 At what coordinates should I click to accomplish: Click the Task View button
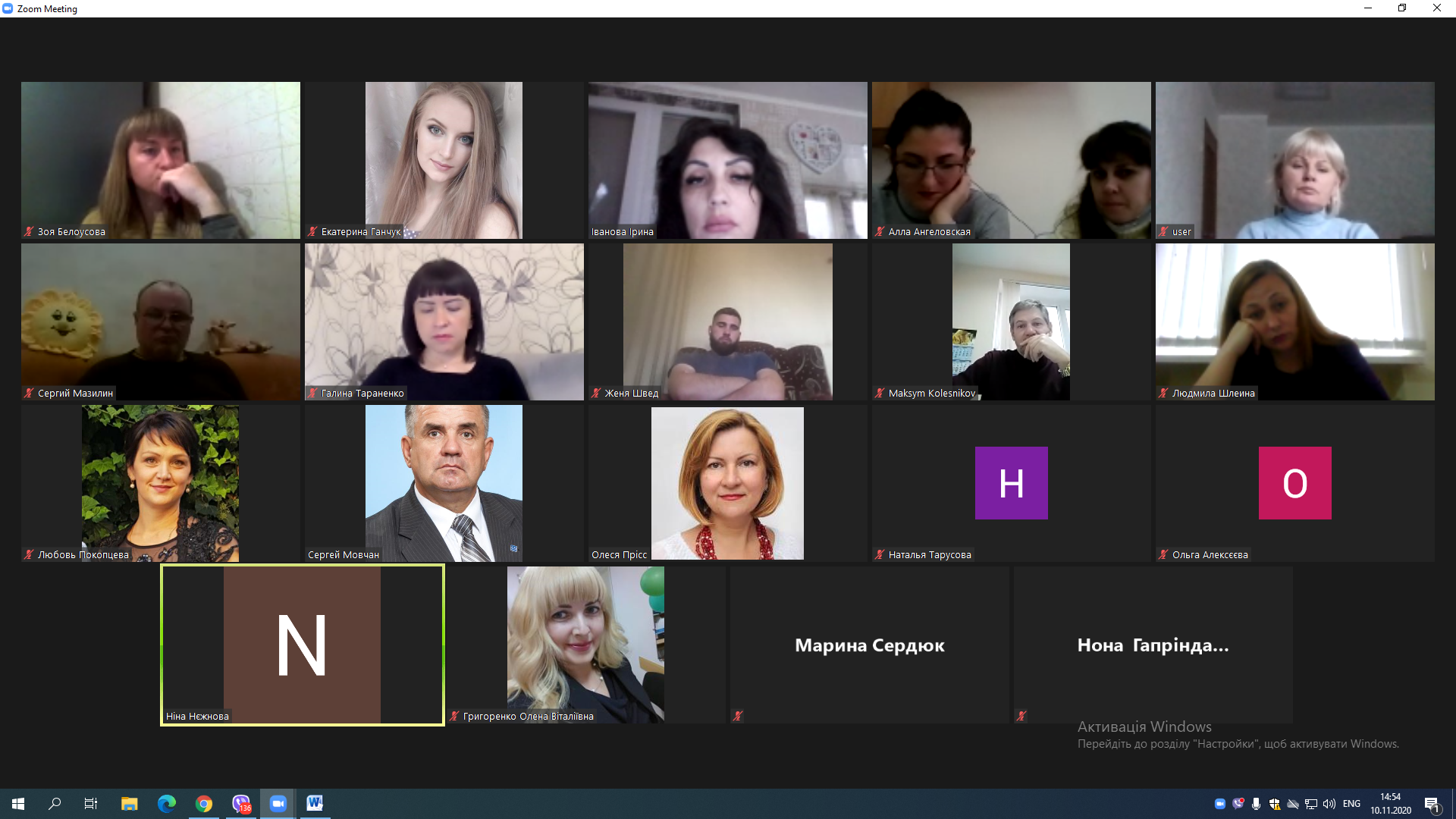point(91,804)
